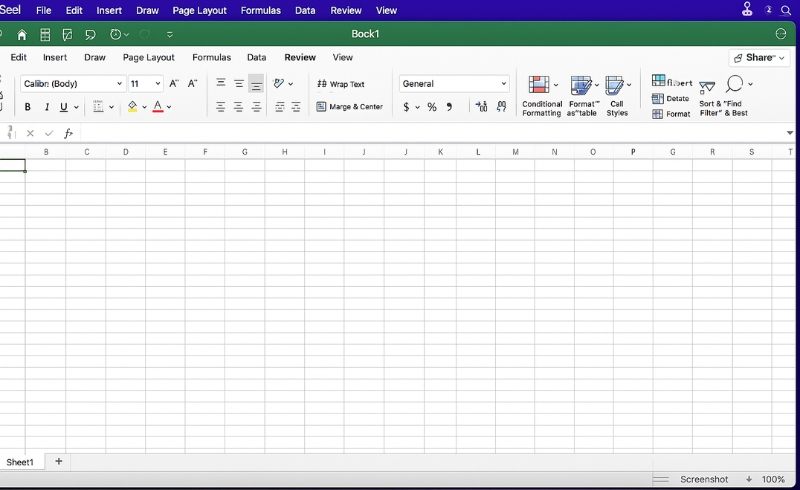
Task: Decrease decimal places icon
Action: [502, 106]
